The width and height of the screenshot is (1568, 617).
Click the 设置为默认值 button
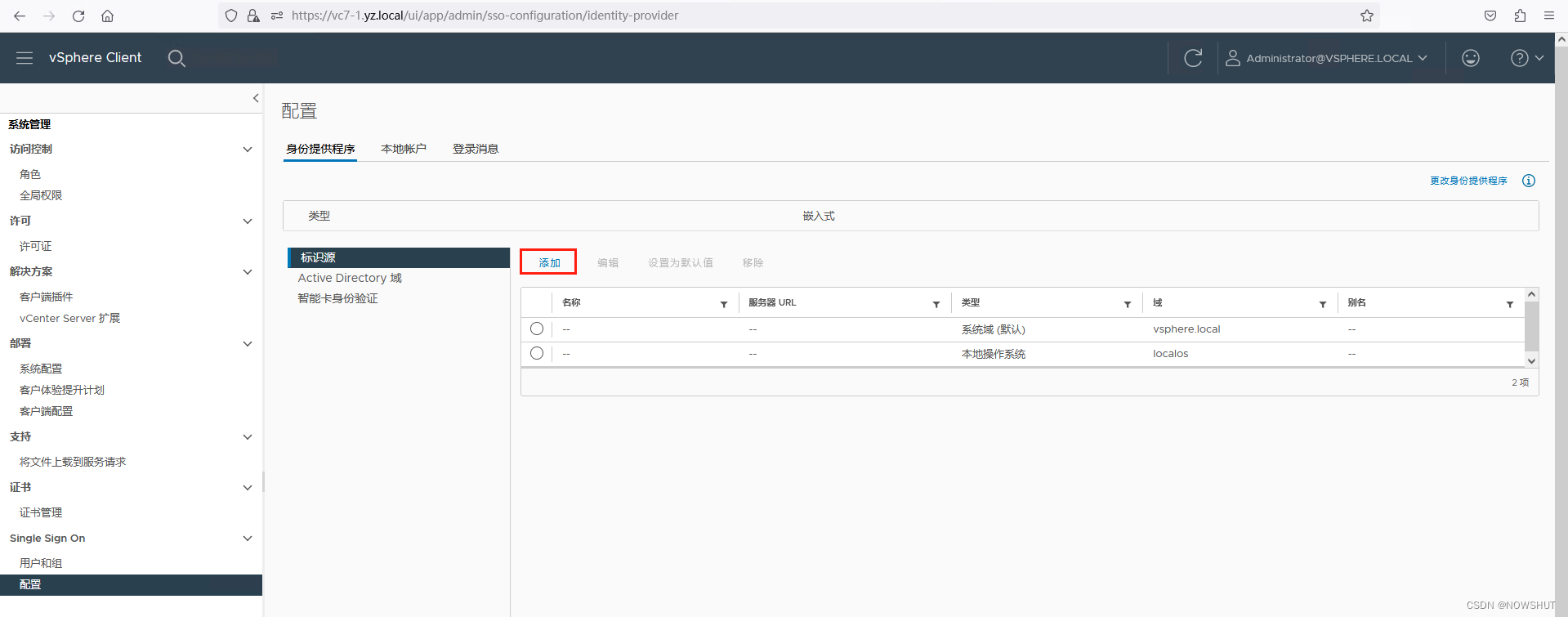point(681,262)
